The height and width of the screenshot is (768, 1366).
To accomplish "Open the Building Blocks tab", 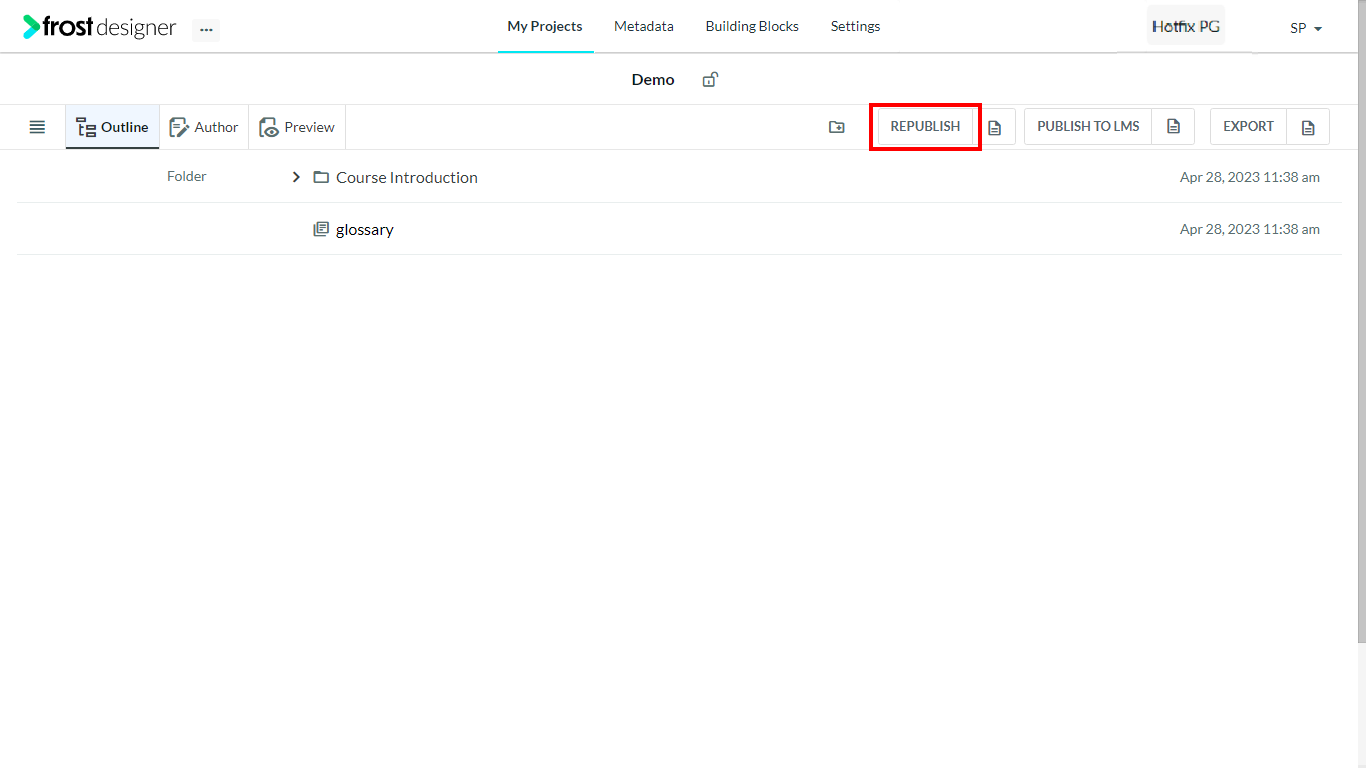I will 752,27.
